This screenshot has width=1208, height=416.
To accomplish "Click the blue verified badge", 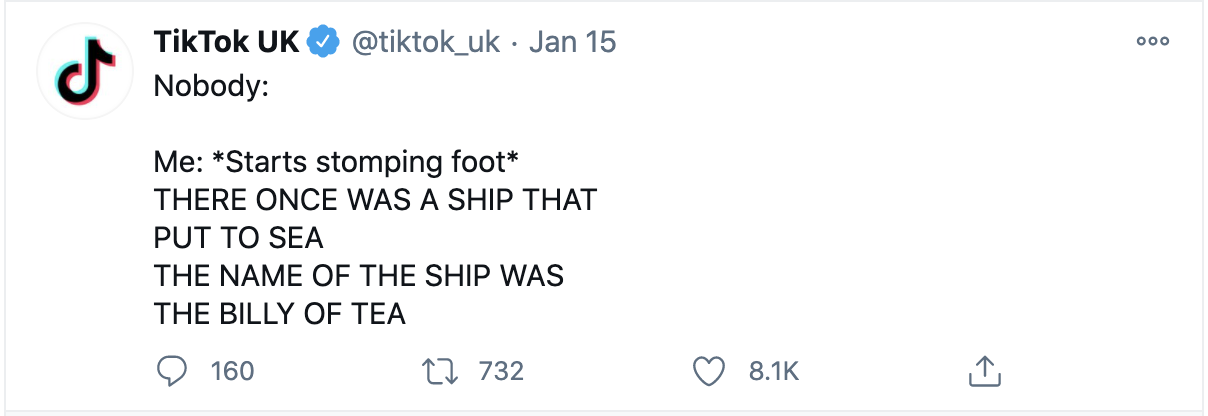I will pos(322,42).
